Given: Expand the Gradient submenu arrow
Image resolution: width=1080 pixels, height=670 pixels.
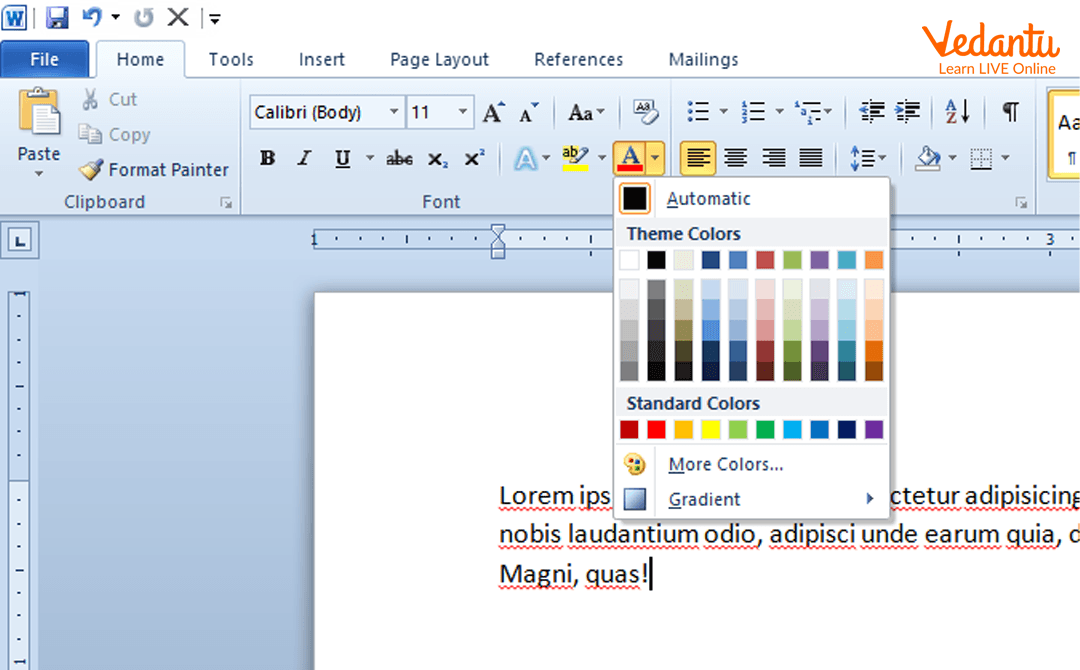Looking at the screenshot, I should tap(870, 499).
